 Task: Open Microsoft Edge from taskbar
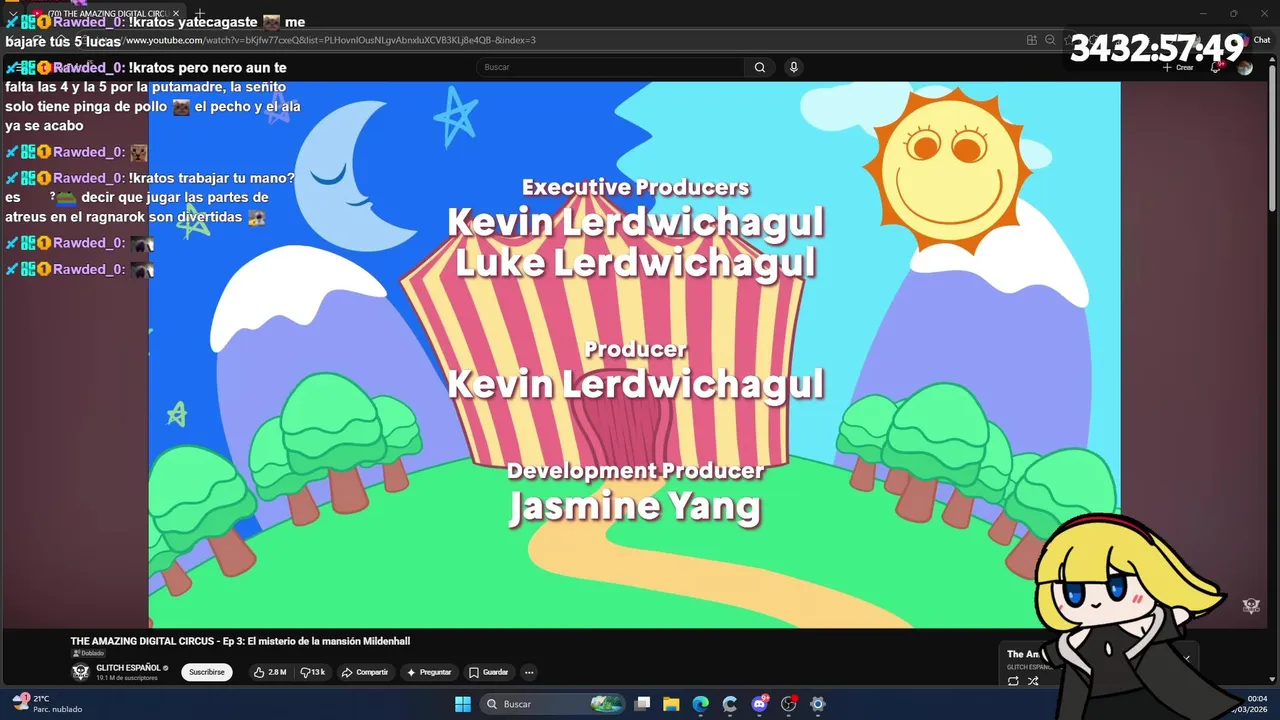[701, 704]
